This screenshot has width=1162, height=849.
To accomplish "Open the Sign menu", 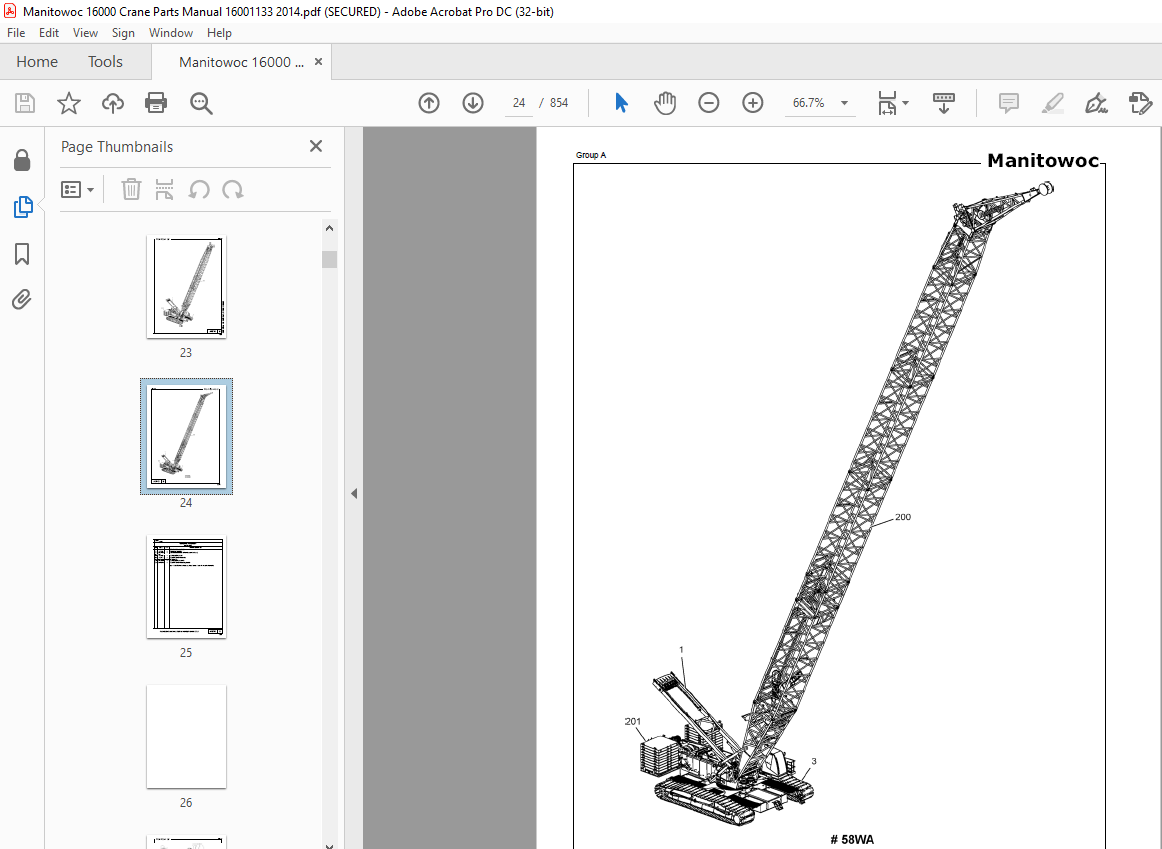I will (x=123, y=33).
